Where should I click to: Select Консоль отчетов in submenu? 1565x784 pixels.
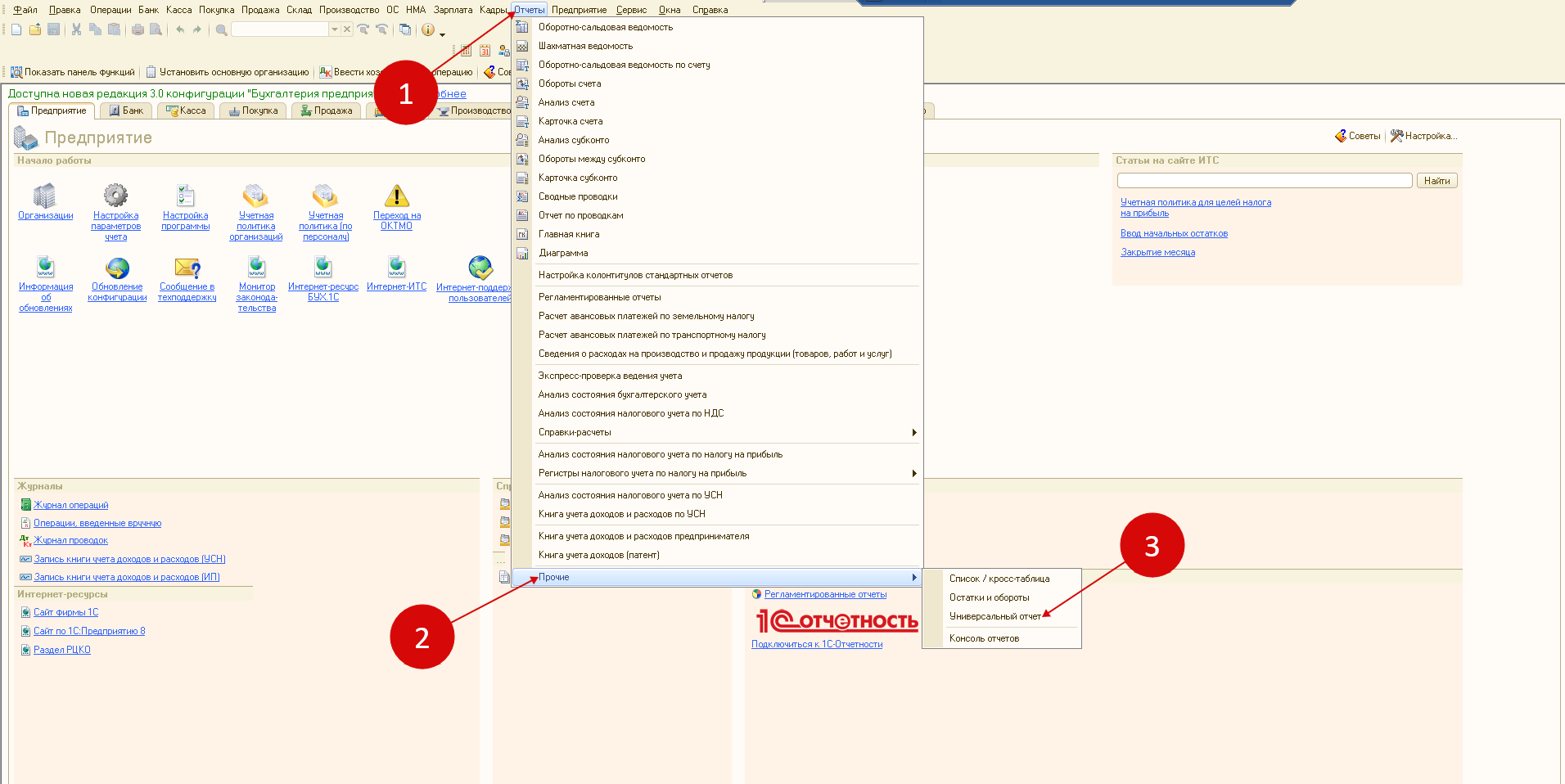pyautogui.click(x=984, y=638)
